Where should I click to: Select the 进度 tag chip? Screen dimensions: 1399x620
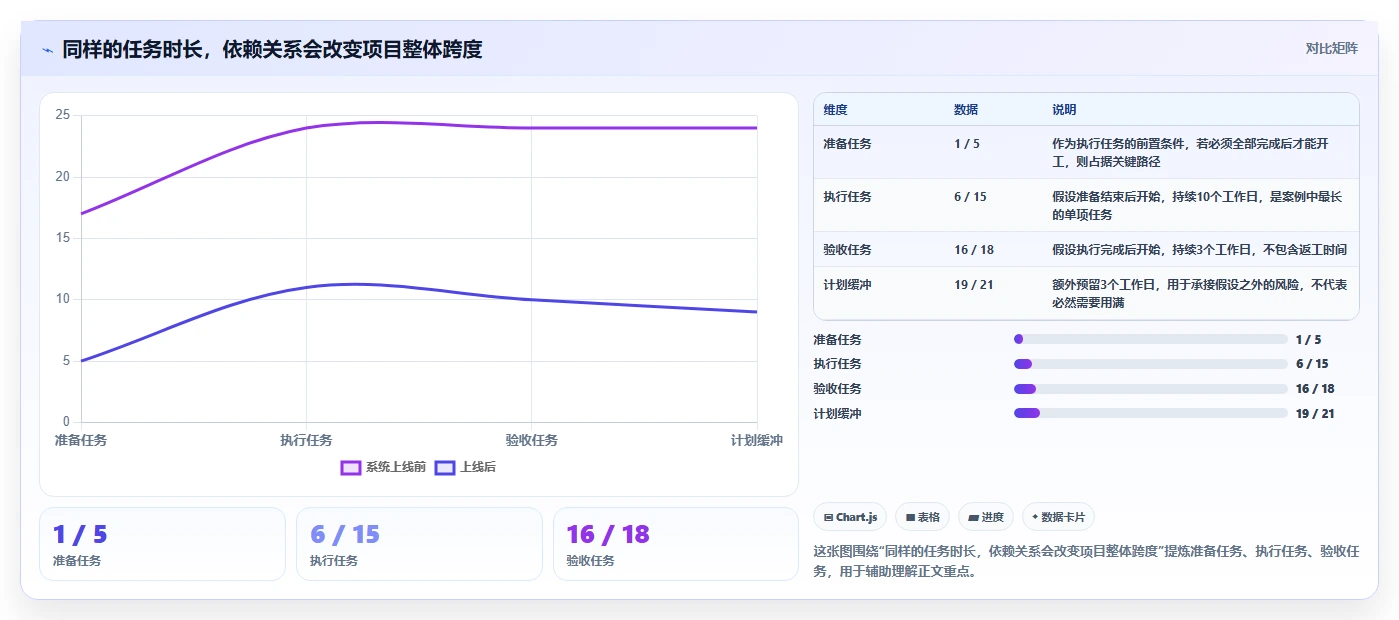pos(985,517)
